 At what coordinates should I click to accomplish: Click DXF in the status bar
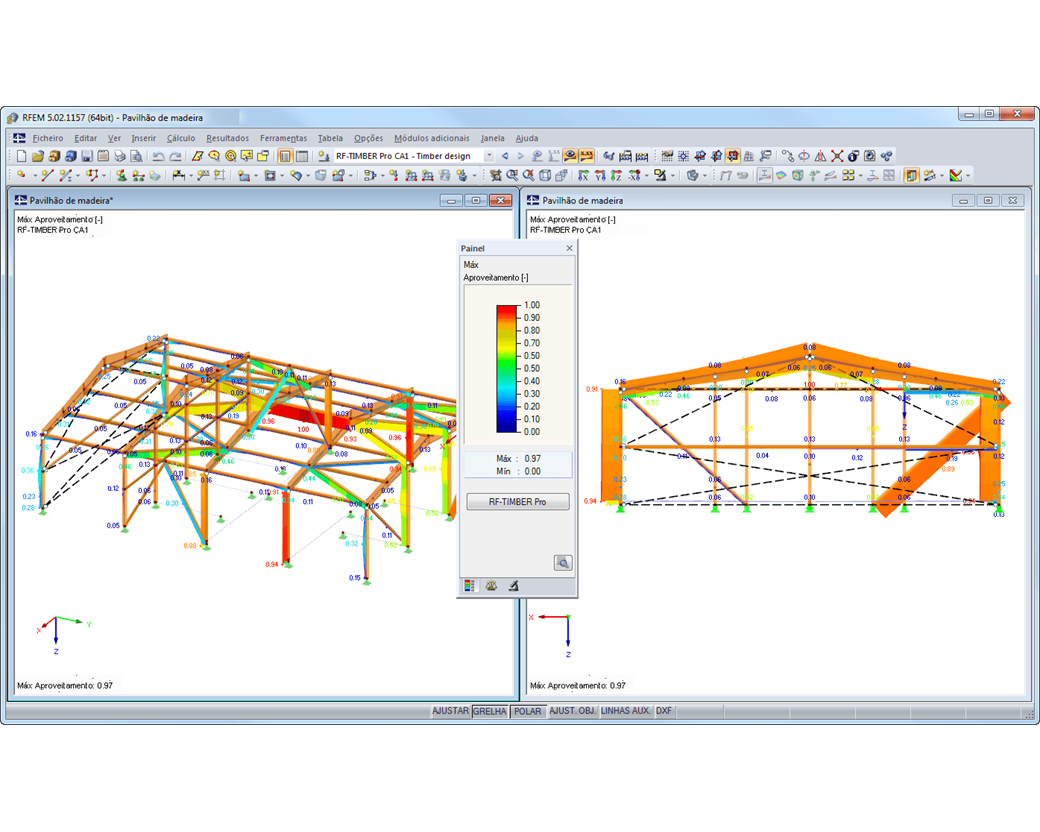[664, 711]
